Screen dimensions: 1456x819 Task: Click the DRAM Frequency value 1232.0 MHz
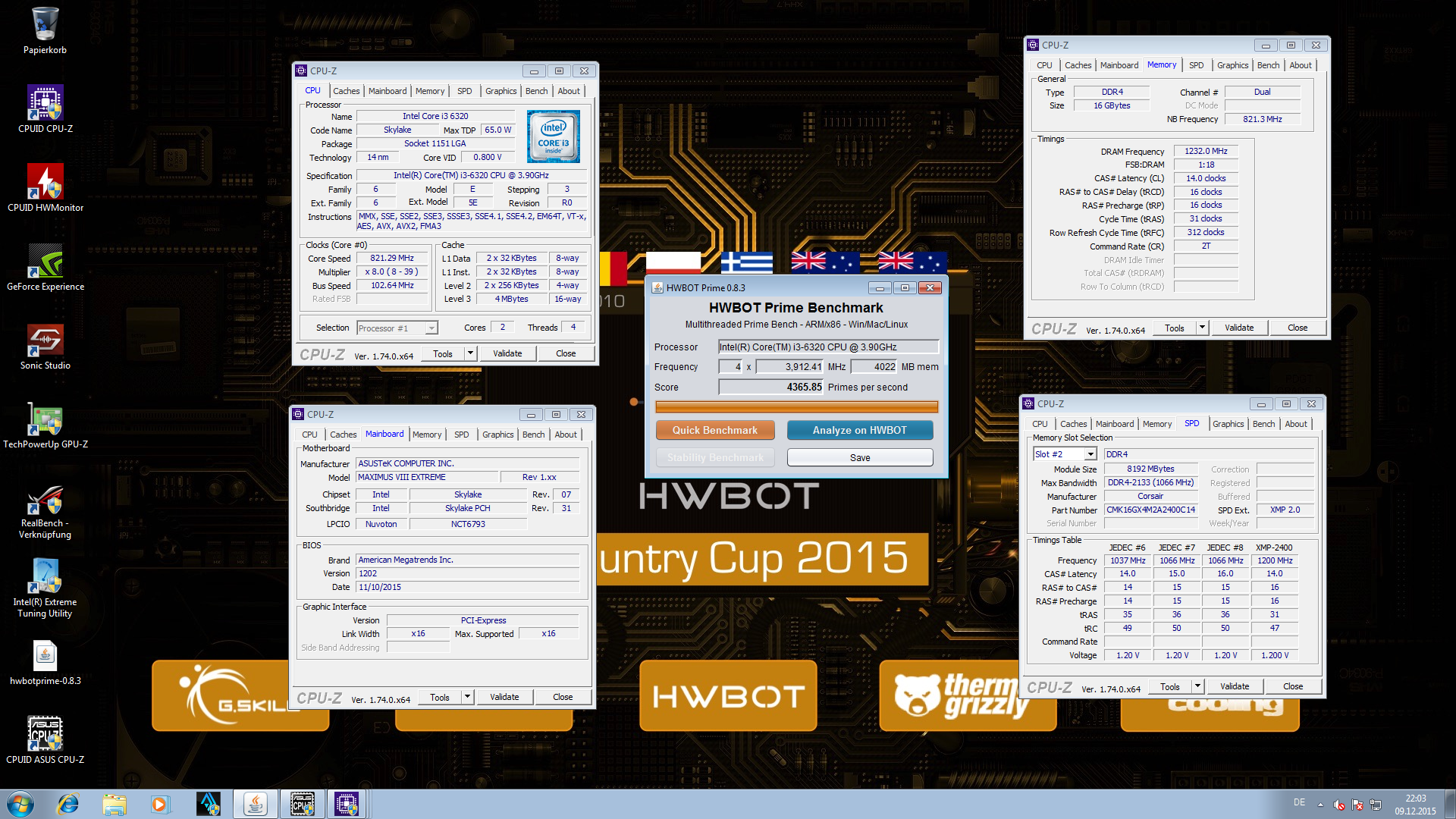click(x=1206, y=152)
